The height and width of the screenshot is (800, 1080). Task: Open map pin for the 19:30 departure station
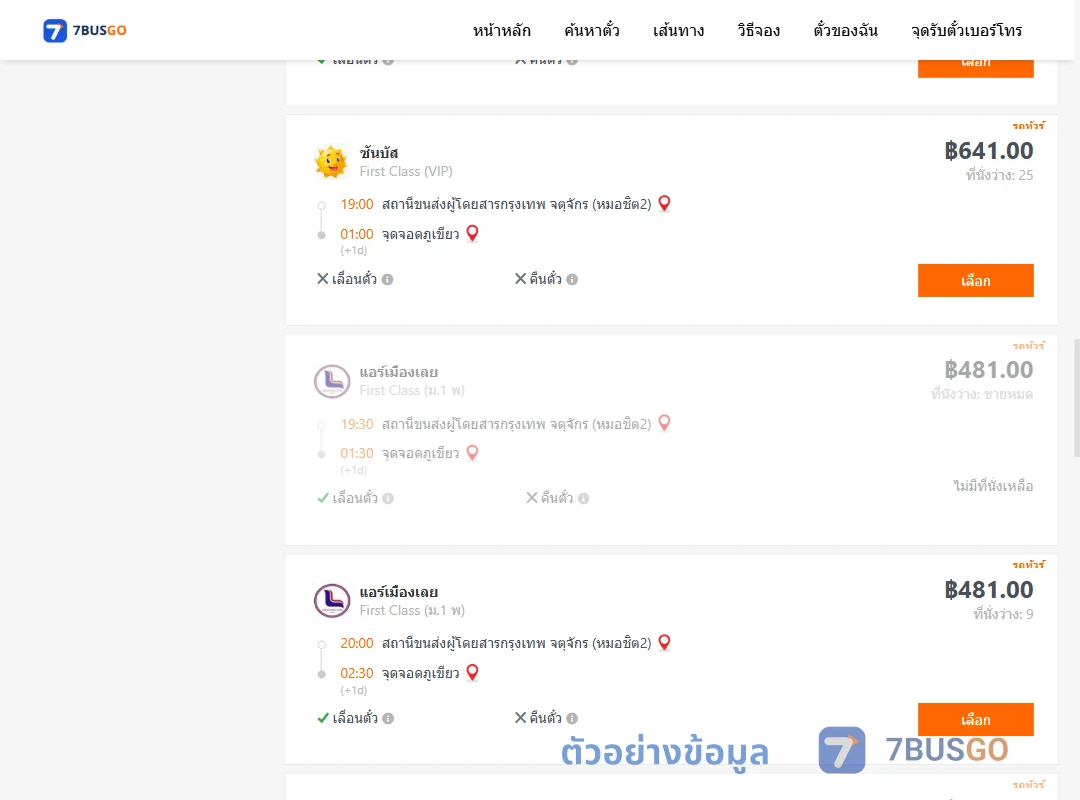[665, 422]
